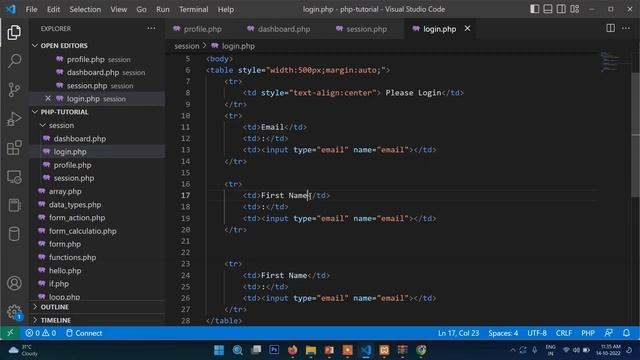Open the Selection menu
The width and height of the screenshot is (640, 360).
click(85, 9)
